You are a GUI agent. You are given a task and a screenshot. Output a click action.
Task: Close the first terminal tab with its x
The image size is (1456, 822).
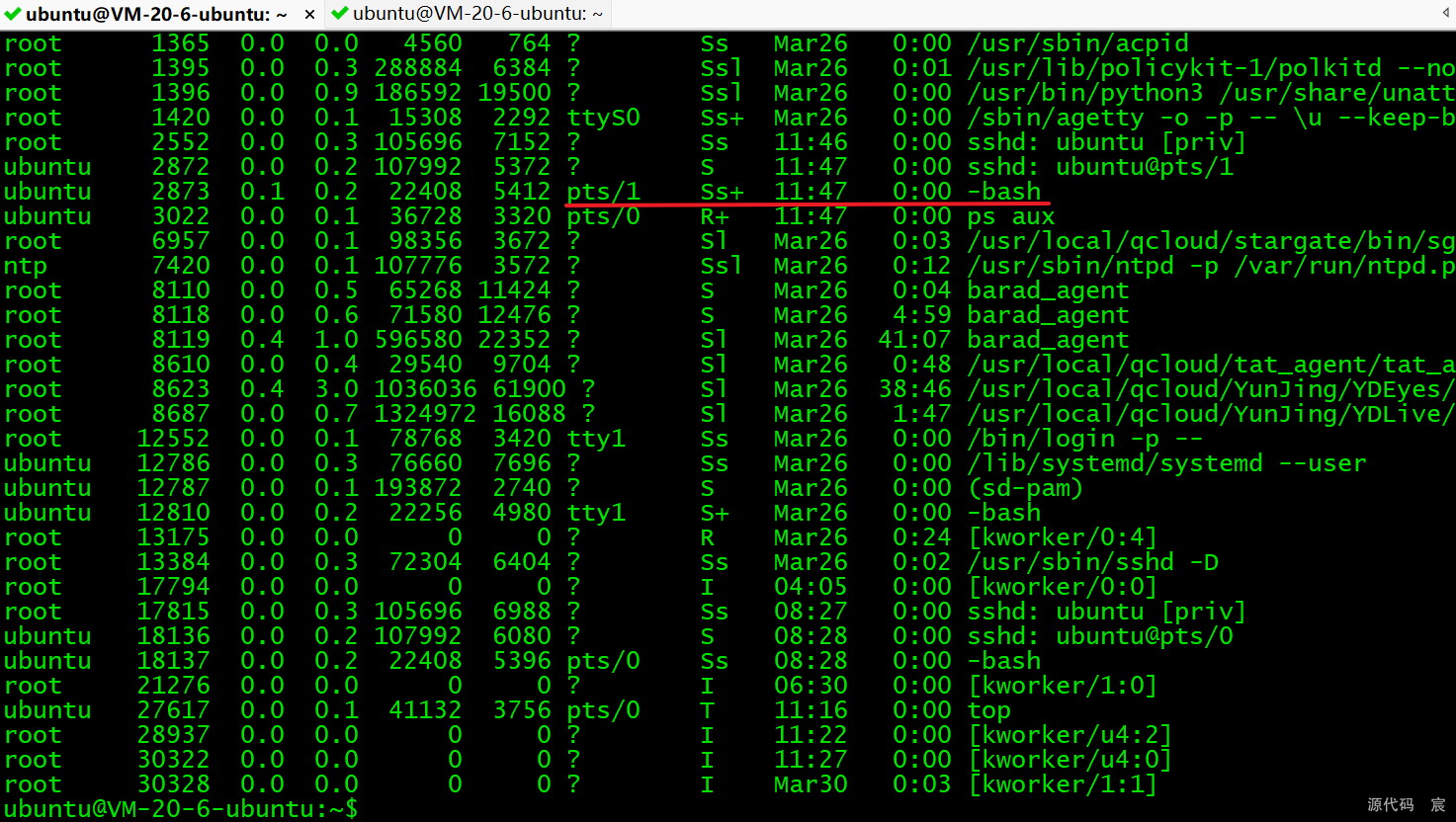click(x=309, y=15)
